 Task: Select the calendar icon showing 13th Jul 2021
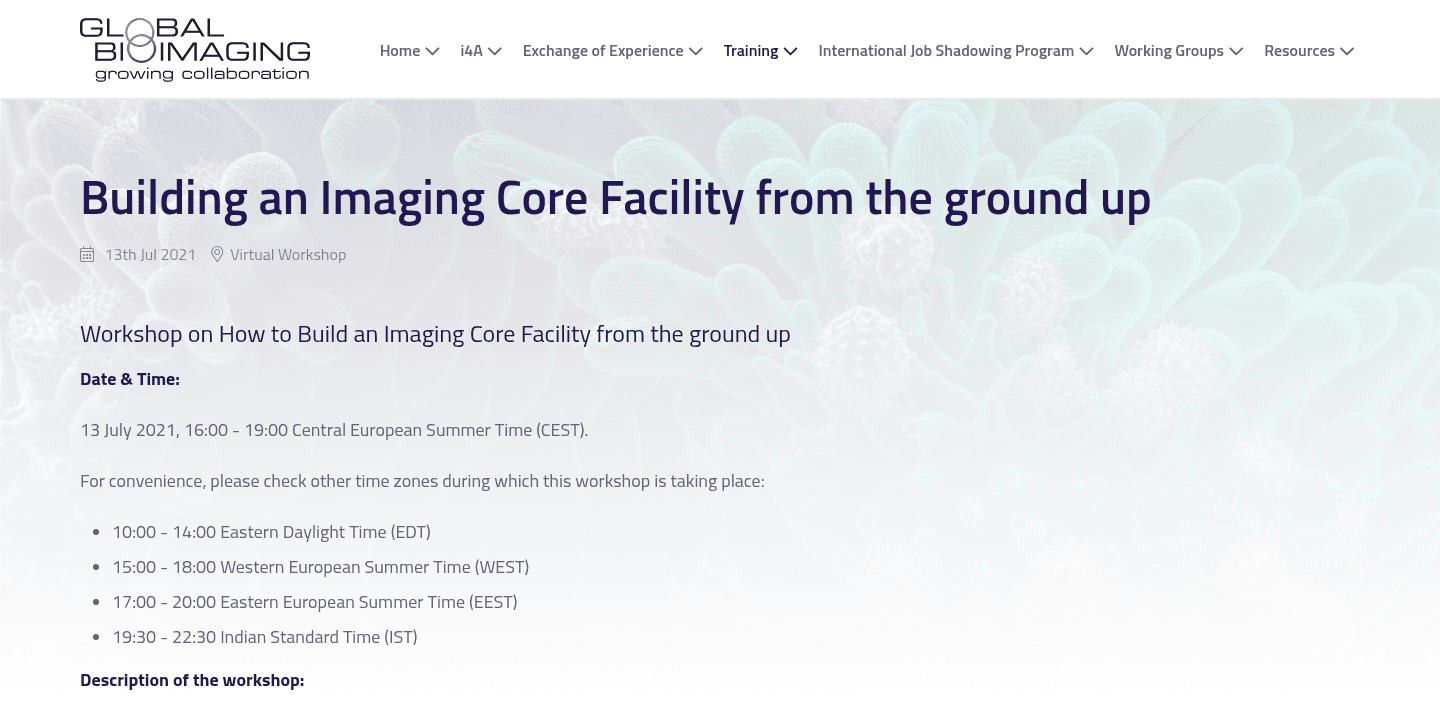[87, 254]
